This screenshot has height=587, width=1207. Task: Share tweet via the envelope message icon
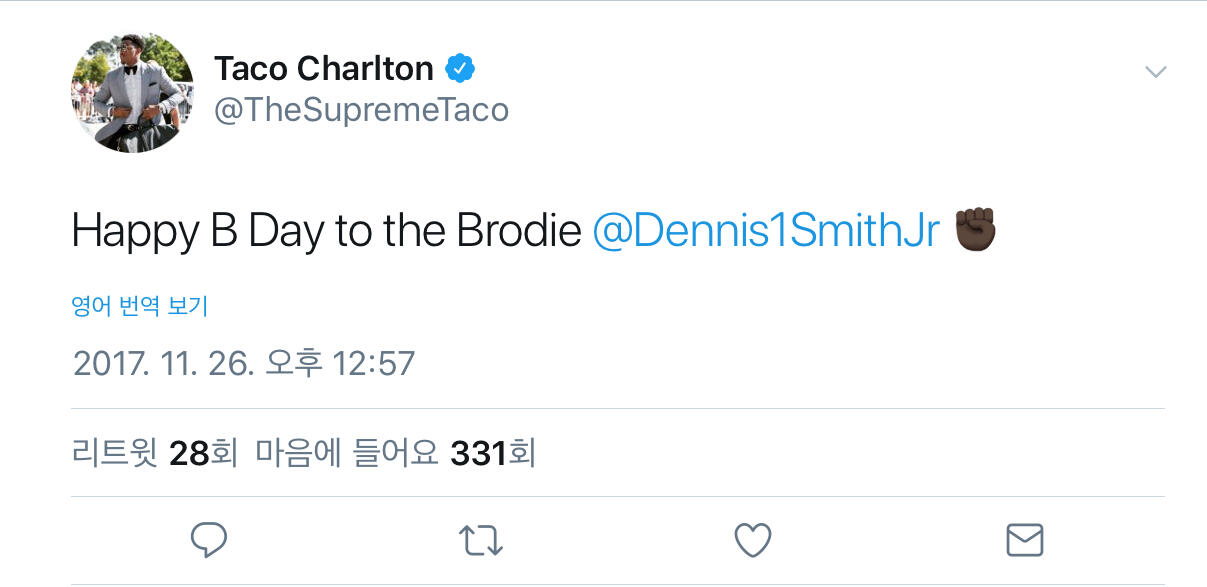pyautogui.click(x=1024, y=540)
